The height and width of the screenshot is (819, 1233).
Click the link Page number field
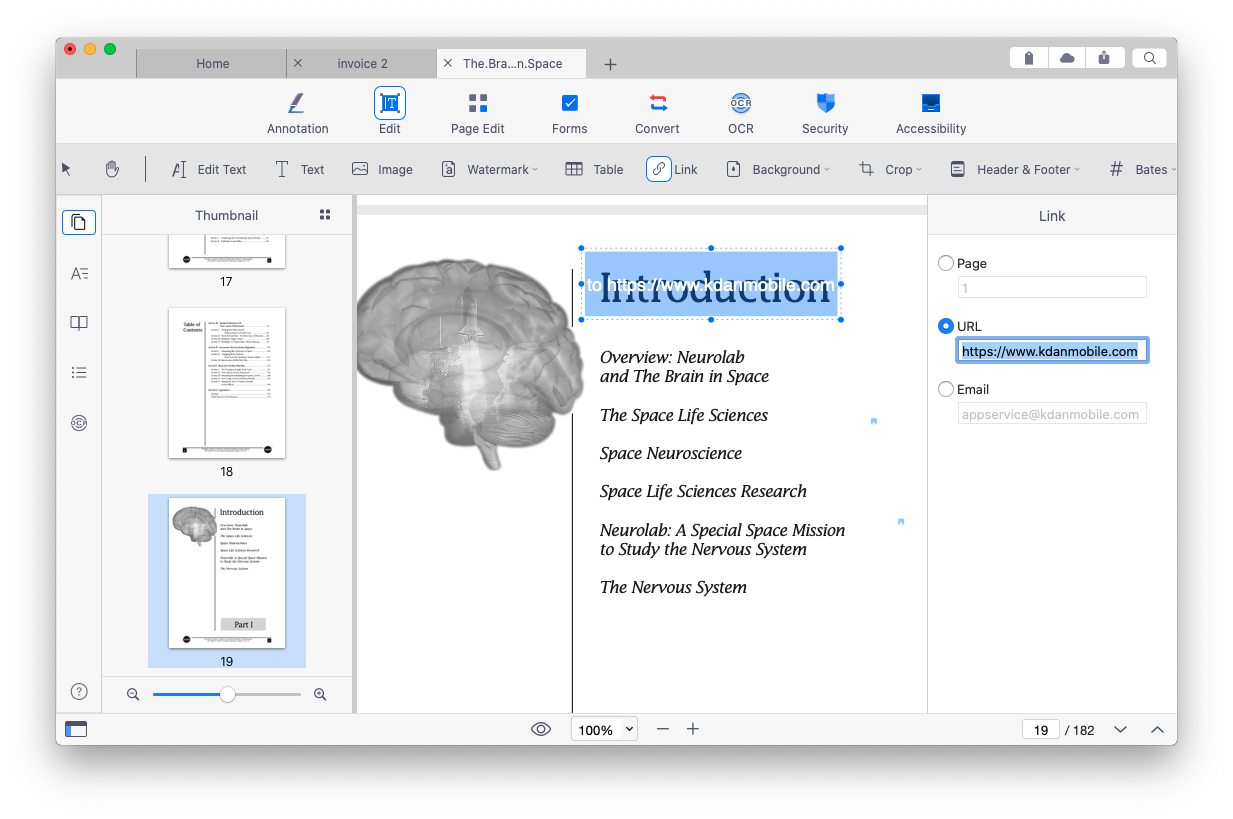(1052, 288)
